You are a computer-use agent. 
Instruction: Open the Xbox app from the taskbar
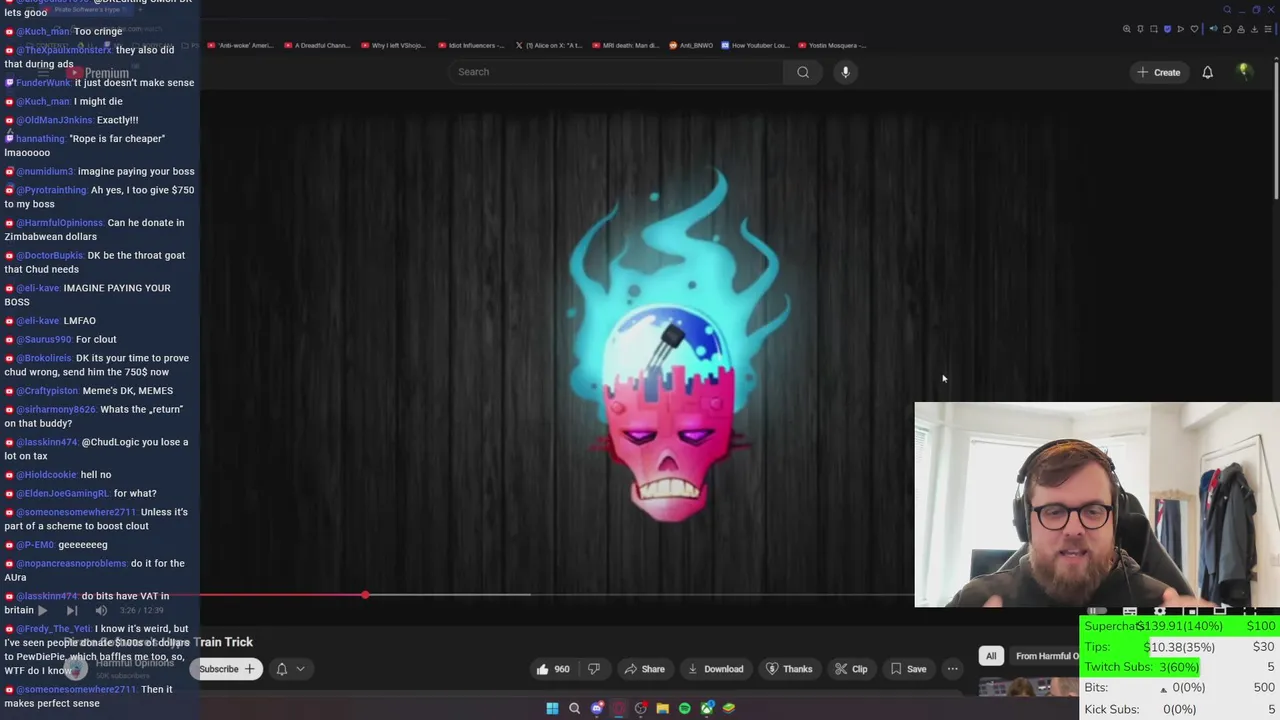707,708
